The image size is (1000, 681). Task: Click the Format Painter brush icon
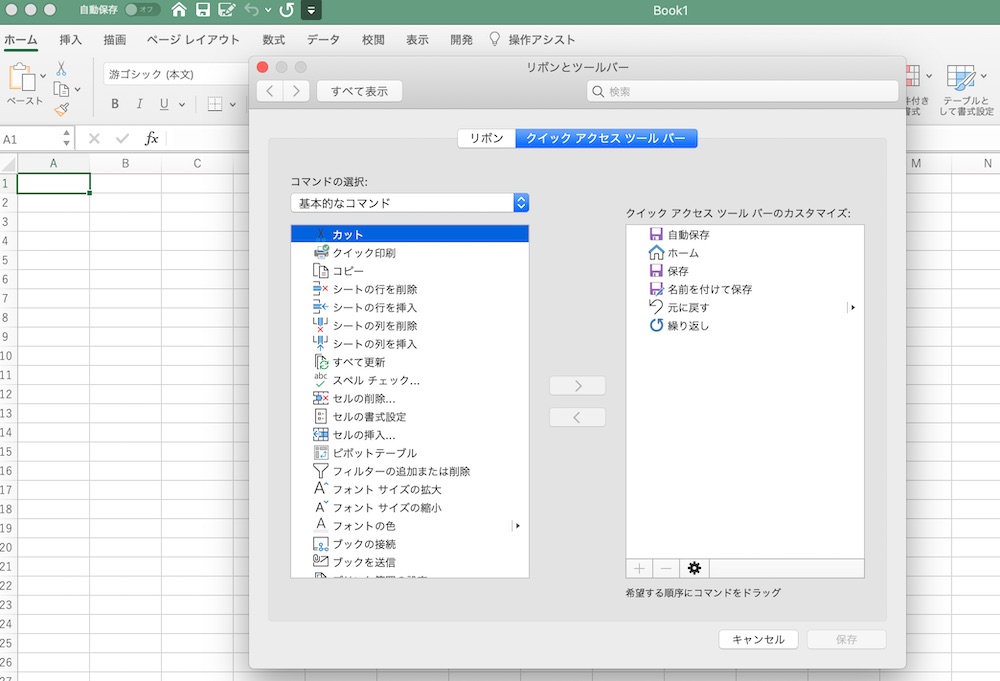tap(62, 110)
